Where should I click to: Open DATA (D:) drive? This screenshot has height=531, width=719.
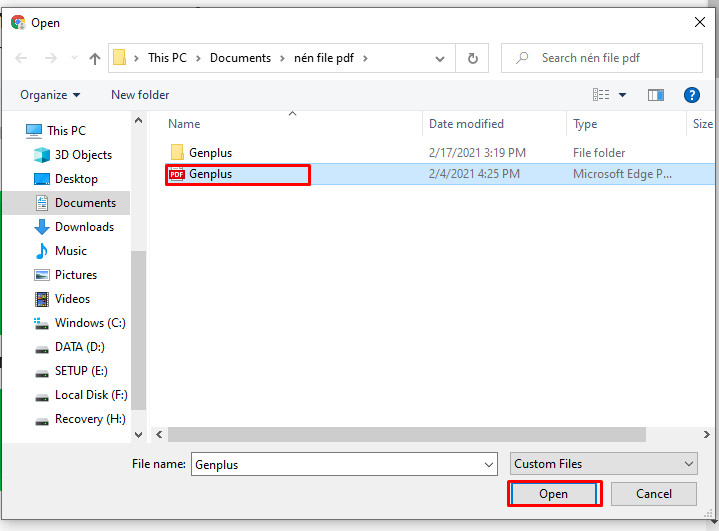(x=80, y=347)
